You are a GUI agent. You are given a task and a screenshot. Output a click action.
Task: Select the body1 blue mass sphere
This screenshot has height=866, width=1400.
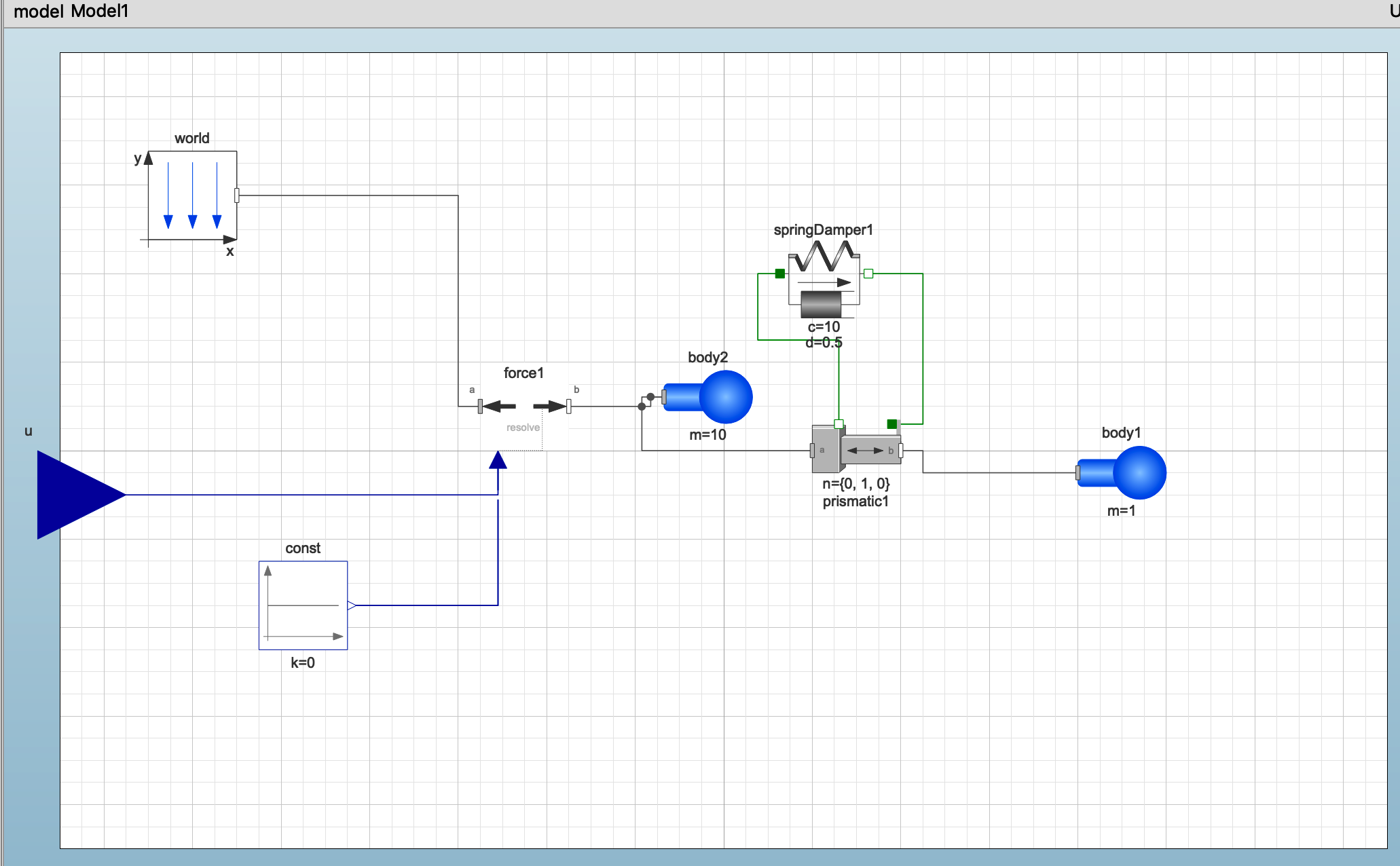1140,472
